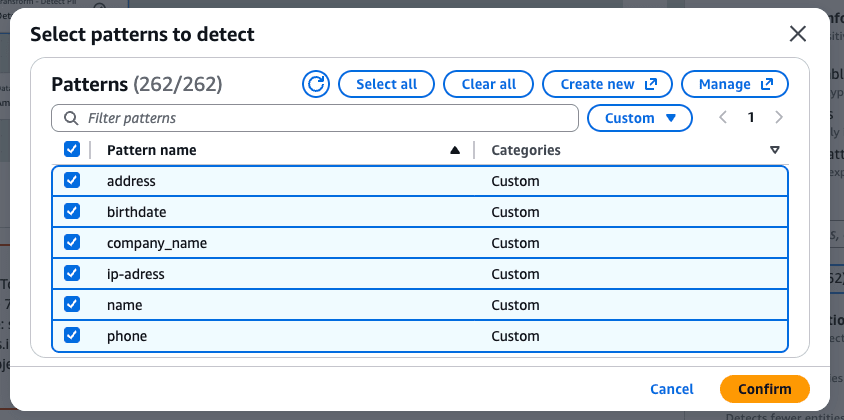Cancel the pattern selection
This screenshot has height=420, width=844.
[x=672, y=389]
